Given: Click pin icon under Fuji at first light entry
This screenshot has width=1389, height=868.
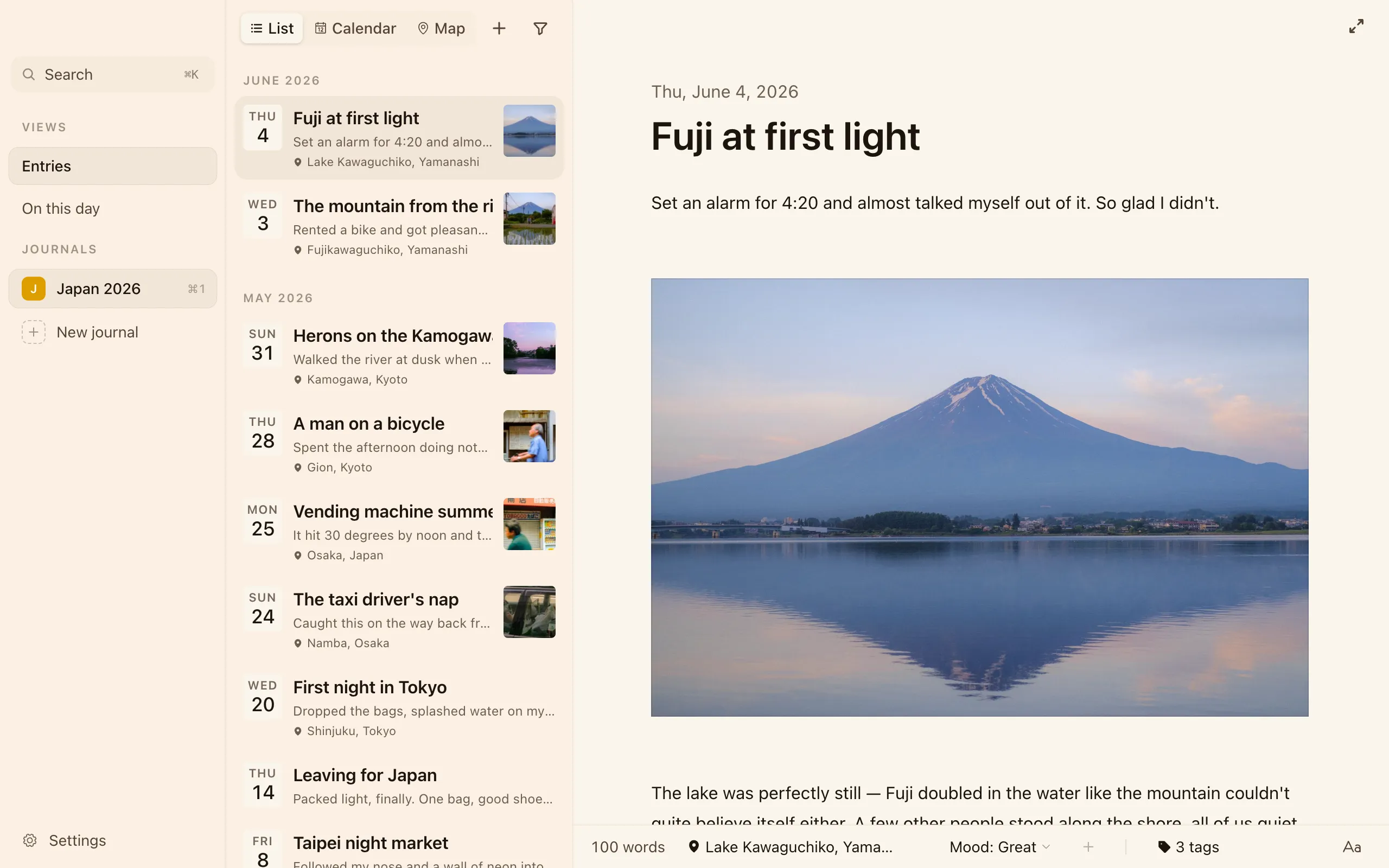Looking at the screenshot, I should (x=297, y=162).
